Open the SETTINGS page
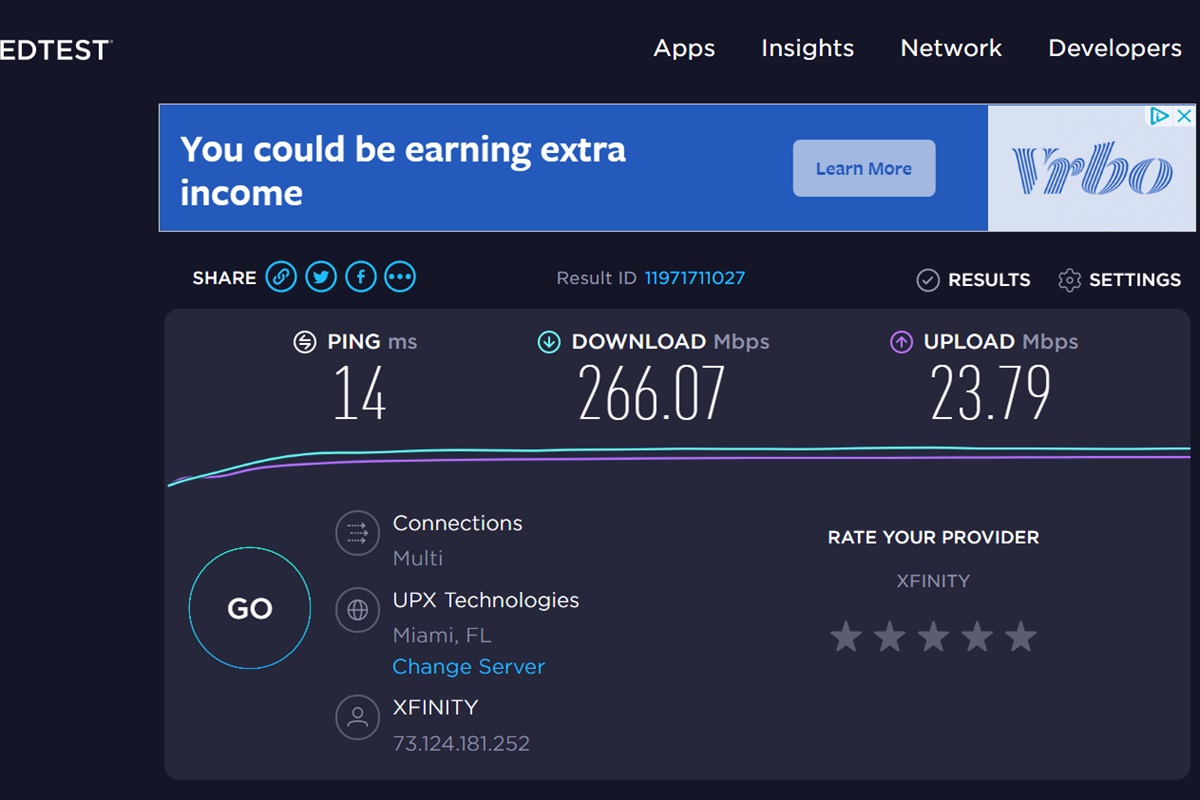Viewport: 1200px width, 800px height. tap(1135, 280)
